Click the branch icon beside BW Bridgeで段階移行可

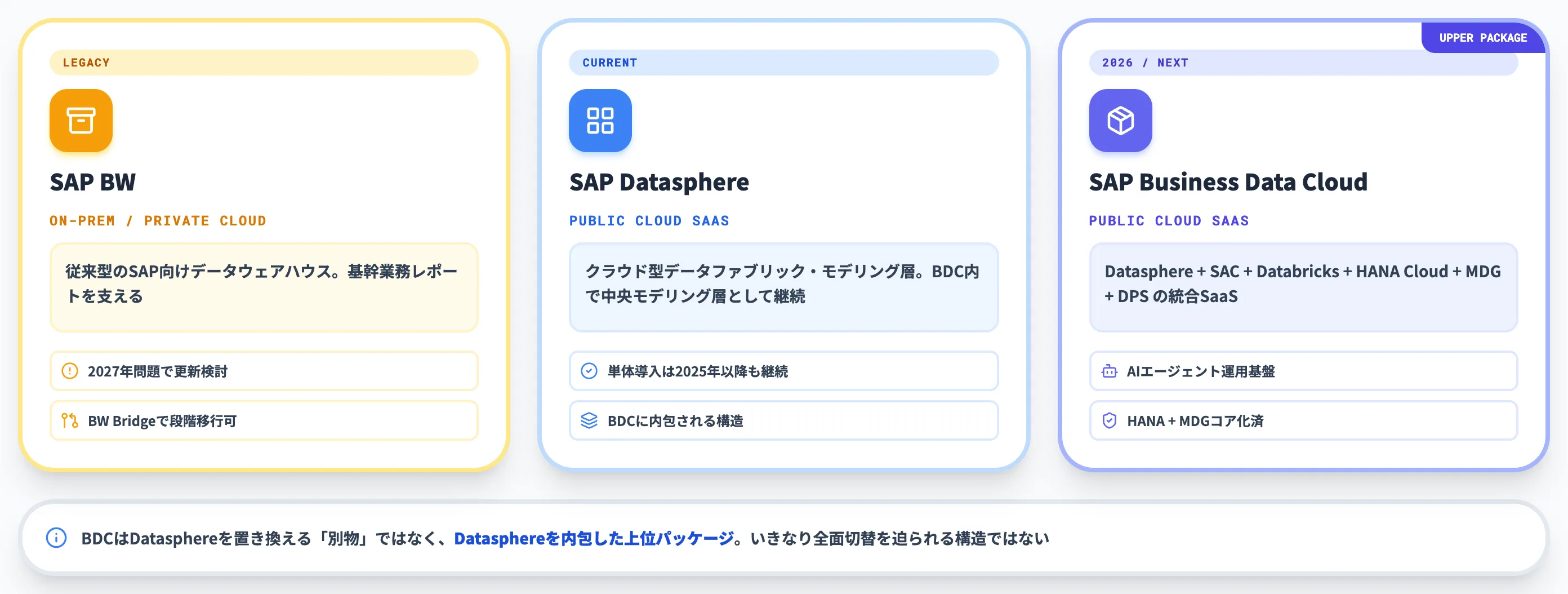tap(70, 421)
